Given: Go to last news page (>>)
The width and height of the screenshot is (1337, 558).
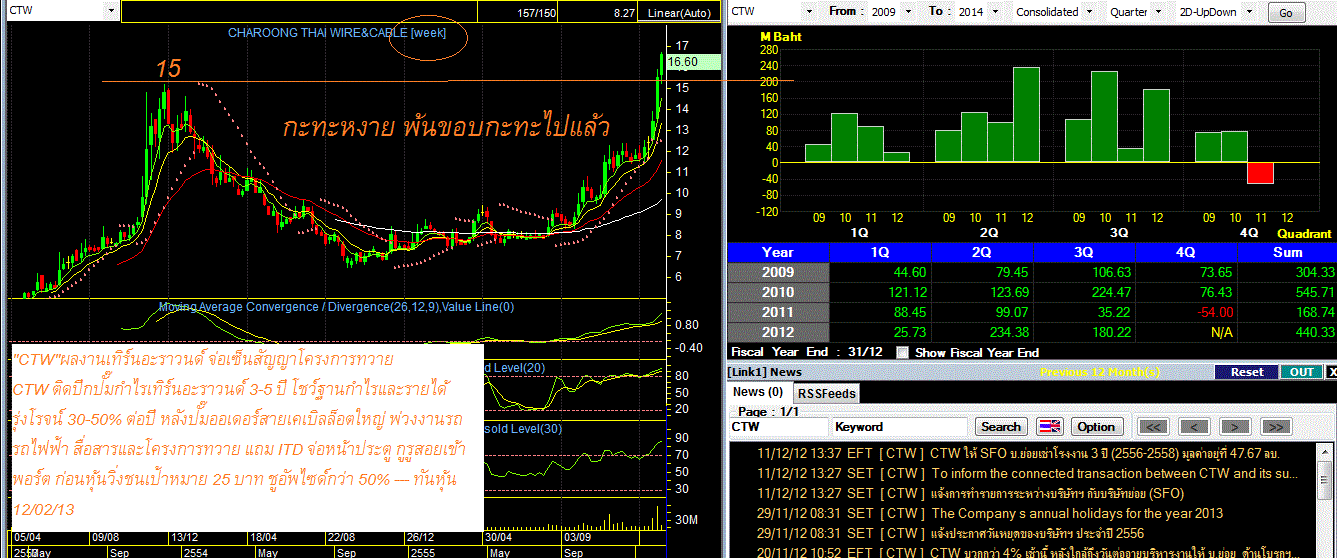Looking at the screenshot, I should (1274, 427).
